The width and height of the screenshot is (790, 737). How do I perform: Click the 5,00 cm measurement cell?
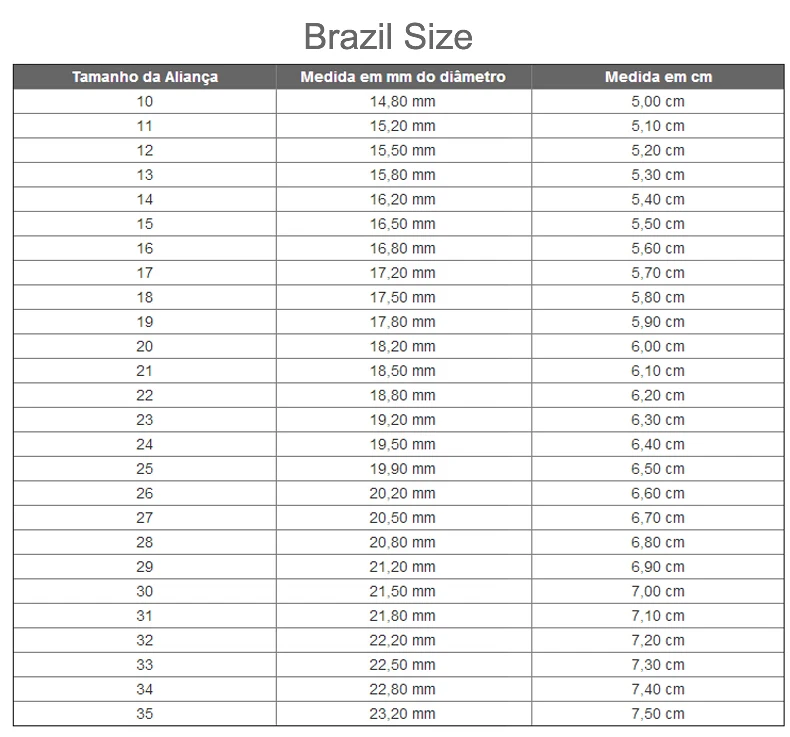coord(658,102)
